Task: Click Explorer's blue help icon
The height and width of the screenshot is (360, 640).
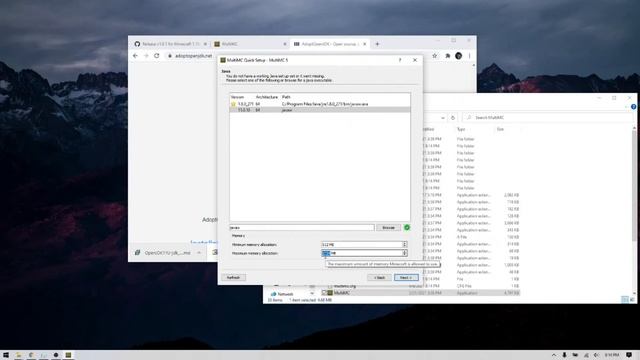Action: pos(633,107)
